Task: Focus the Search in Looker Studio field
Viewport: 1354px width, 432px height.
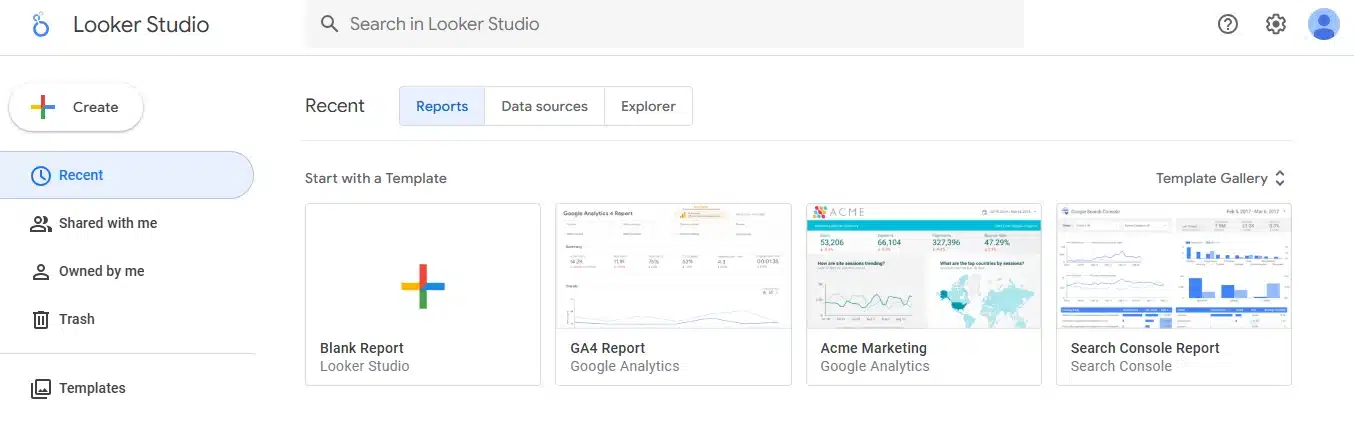Action: coord(664,24)
